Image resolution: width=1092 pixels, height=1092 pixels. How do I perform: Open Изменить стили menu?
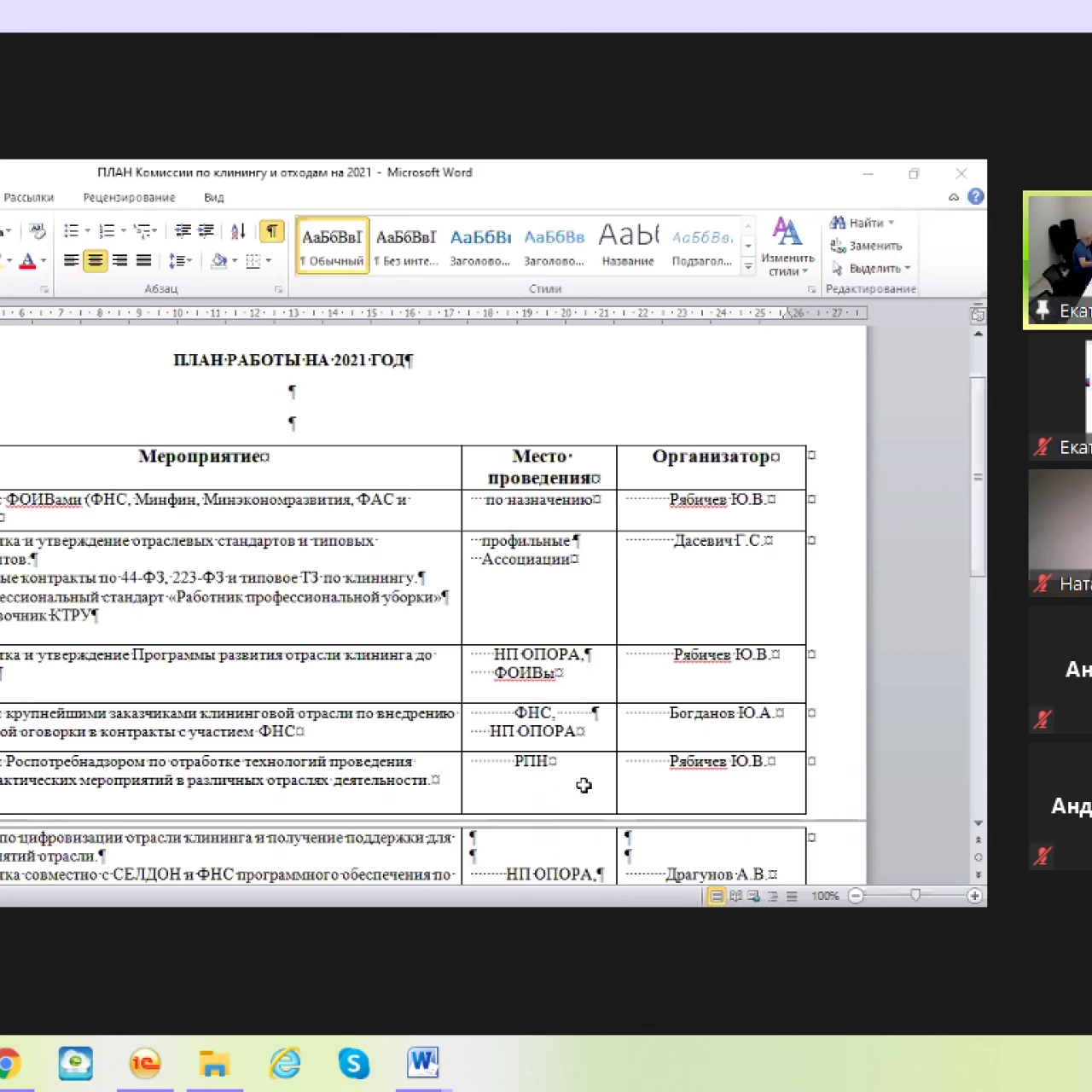click(787, 247)
